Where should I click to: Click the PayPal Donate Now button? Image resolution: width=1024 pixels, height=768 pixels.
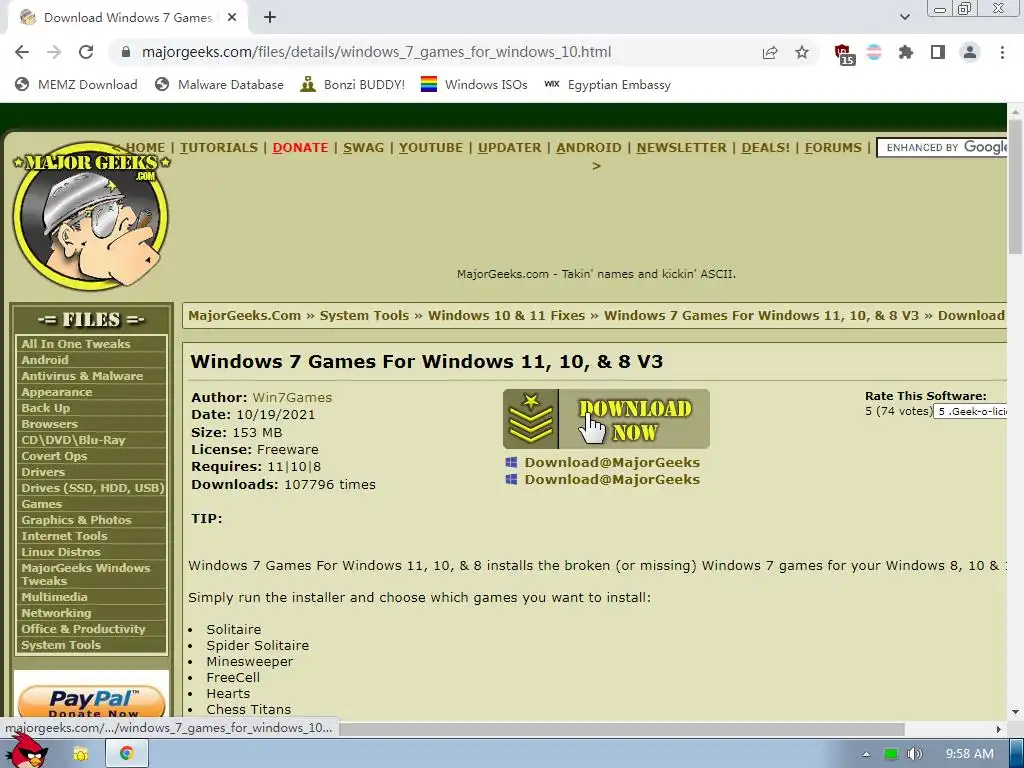coord(91,701)
